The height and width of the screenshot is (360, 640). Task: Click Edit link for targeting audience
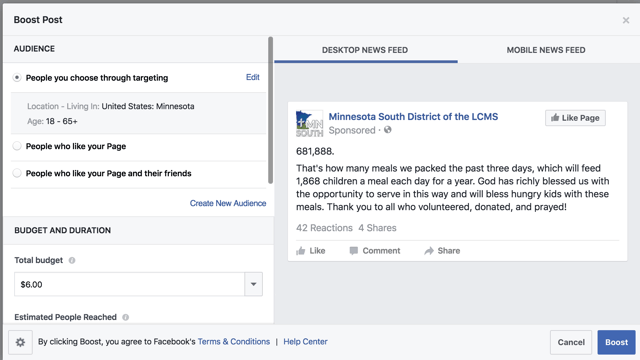(253, 77)
